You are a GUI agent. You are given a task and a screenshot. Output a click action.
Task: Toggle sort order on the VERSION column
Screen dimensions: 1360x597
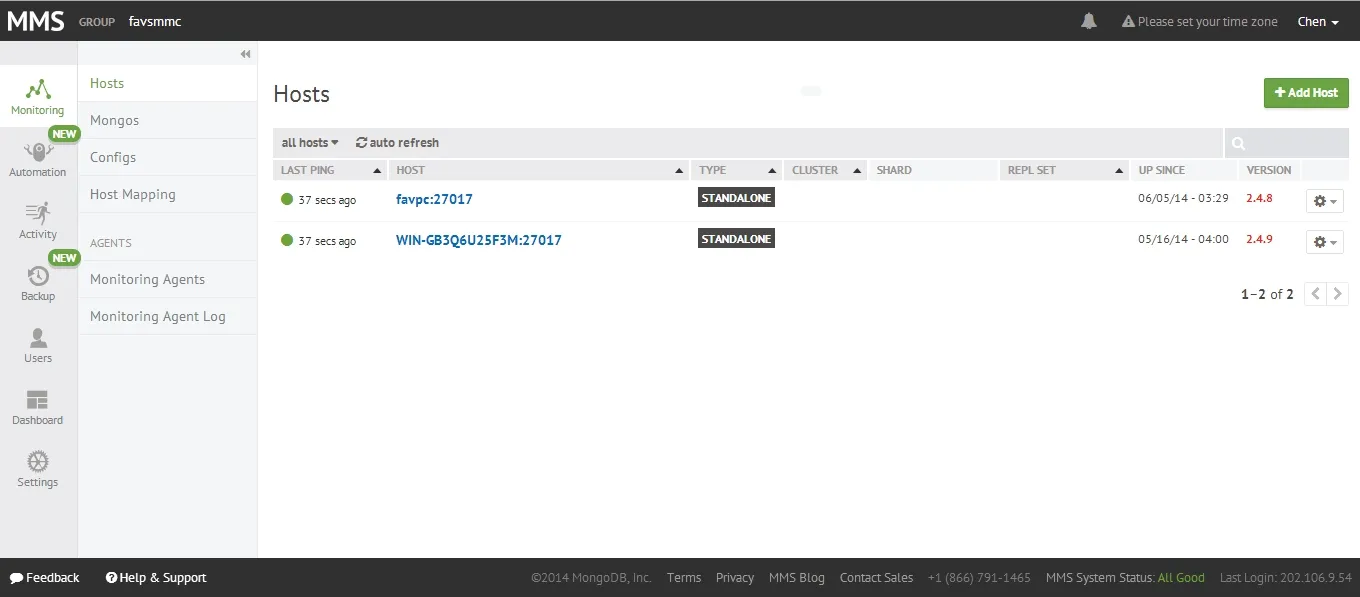pyautogui.click(x=1268, y=170)
